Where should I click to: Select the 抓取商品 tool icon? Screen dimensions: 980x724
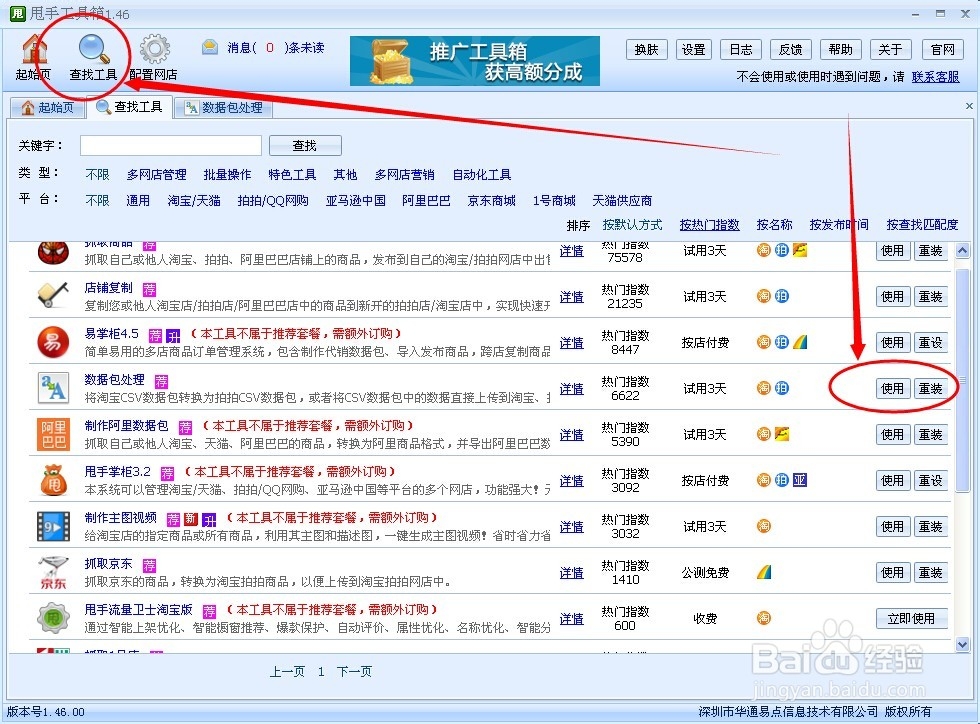pos(52,251)
